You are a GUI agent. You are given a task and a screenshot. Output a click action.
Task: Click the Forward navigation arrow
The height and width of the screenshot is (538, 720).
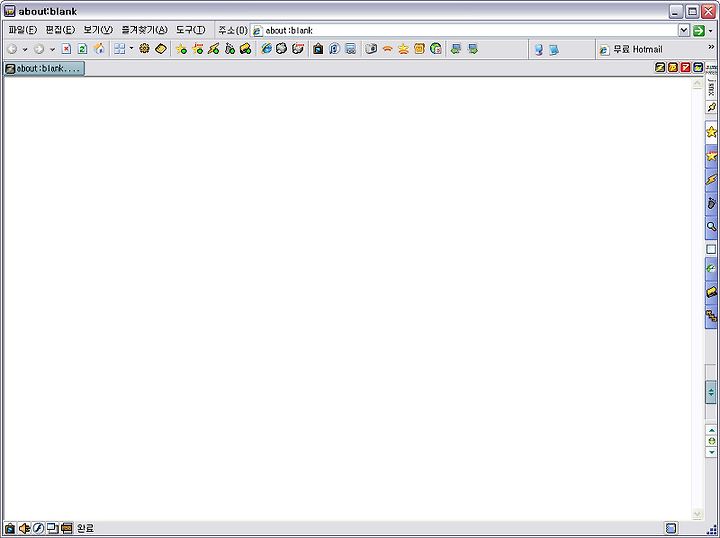(x=39, y=49)
